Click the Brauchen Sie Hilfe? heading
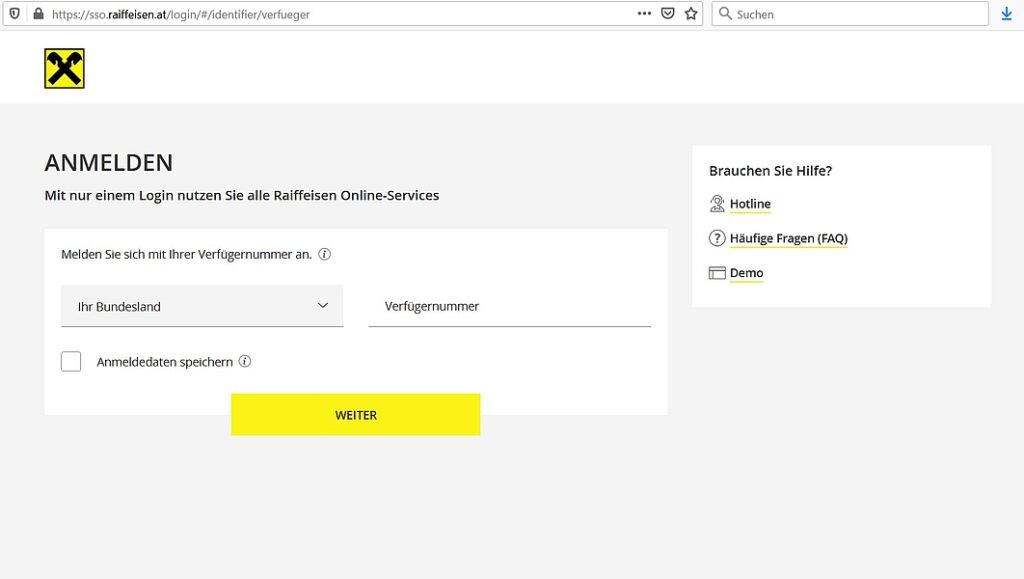The width and height of the screenshot is (1024, 579). (x=771, y=170)
